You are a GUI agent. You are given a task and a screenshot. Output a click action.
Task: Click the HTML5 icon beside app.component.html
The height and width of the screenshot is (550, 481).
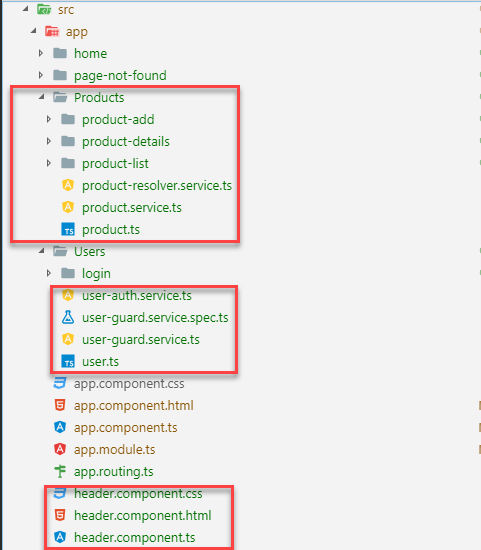point(60,405)
